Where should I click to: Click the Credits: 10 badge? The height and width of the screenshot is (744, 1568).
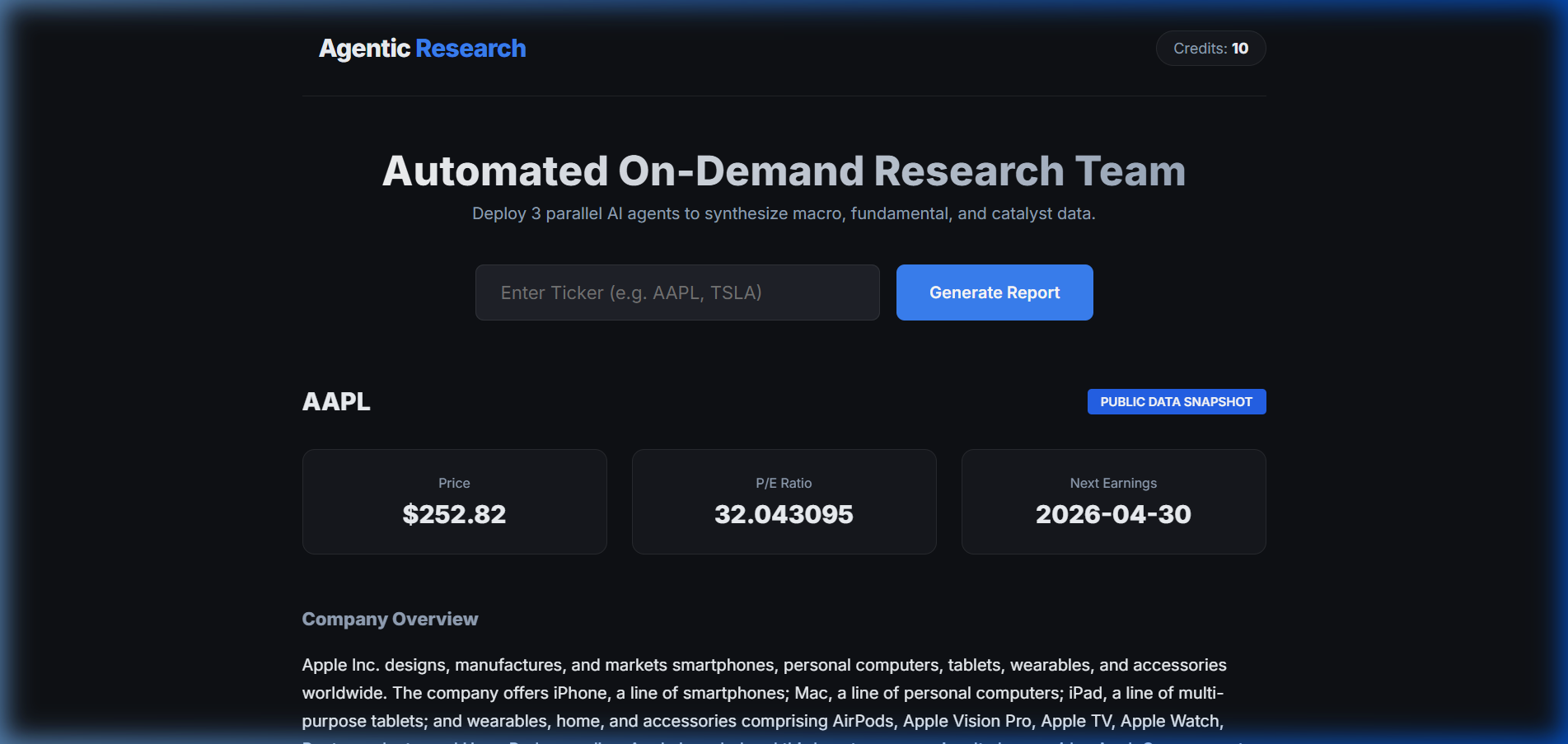point(1210,49)
